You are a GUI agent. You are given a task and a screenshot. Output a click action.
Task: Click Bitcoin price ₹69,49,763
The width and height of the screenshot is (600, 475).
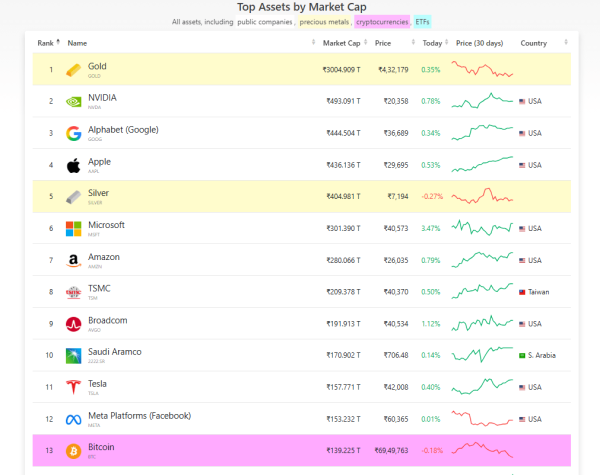(391, 451)
